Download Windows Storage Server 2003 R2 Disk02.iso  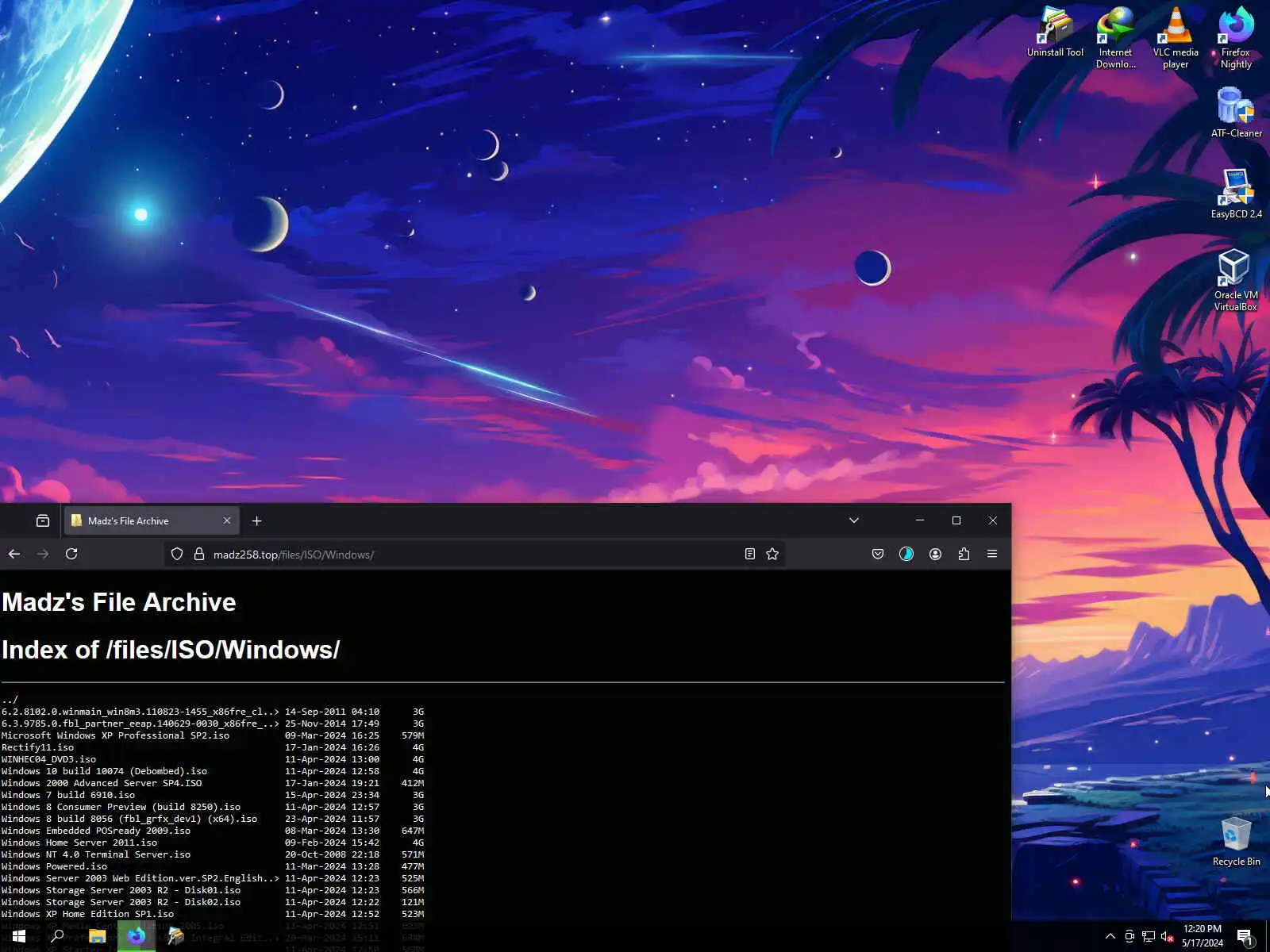coord(121,902)
